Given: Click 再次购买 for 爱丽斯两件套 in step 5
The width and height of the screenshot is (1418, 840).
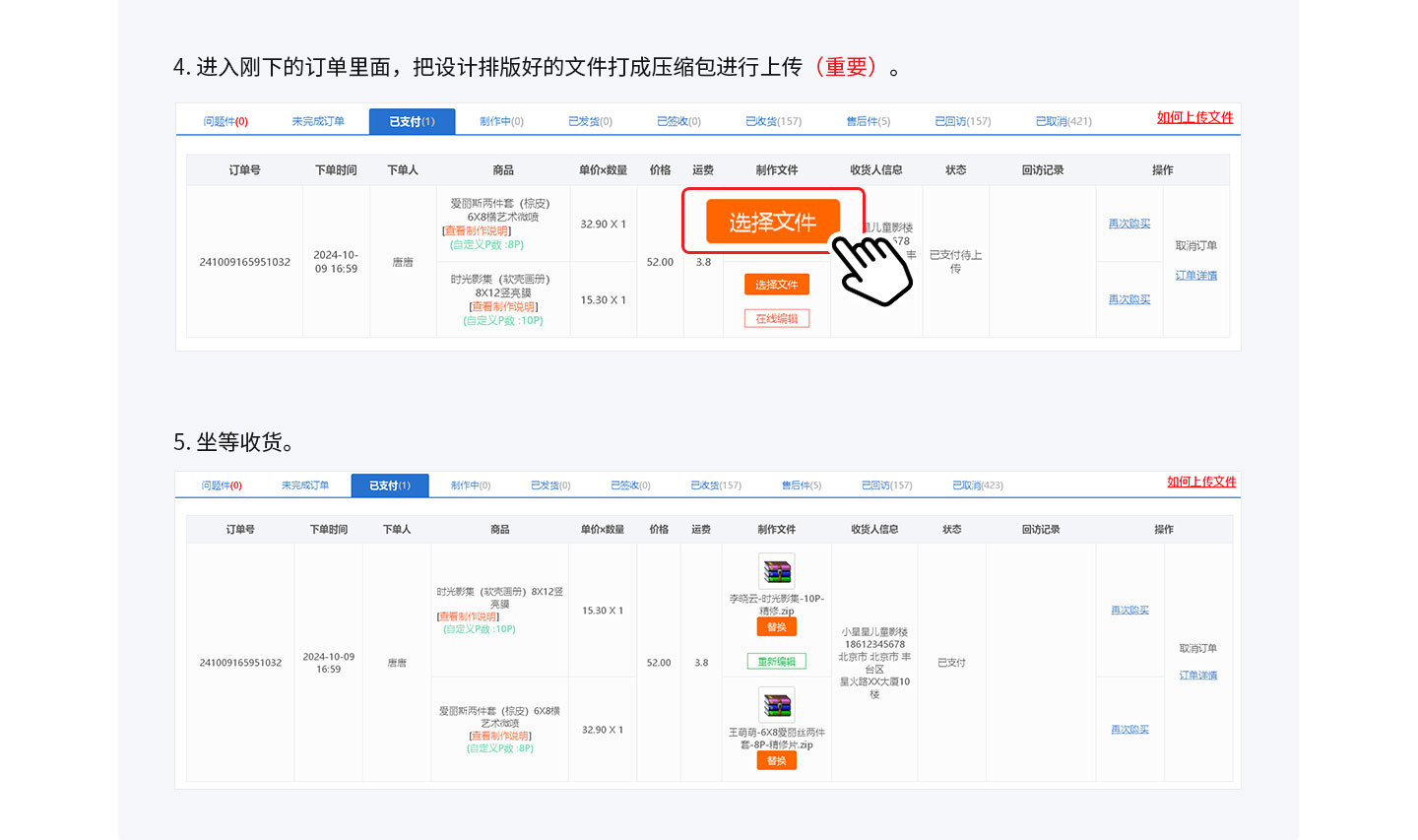Looking at the screenshot, I should [1129, 730].
